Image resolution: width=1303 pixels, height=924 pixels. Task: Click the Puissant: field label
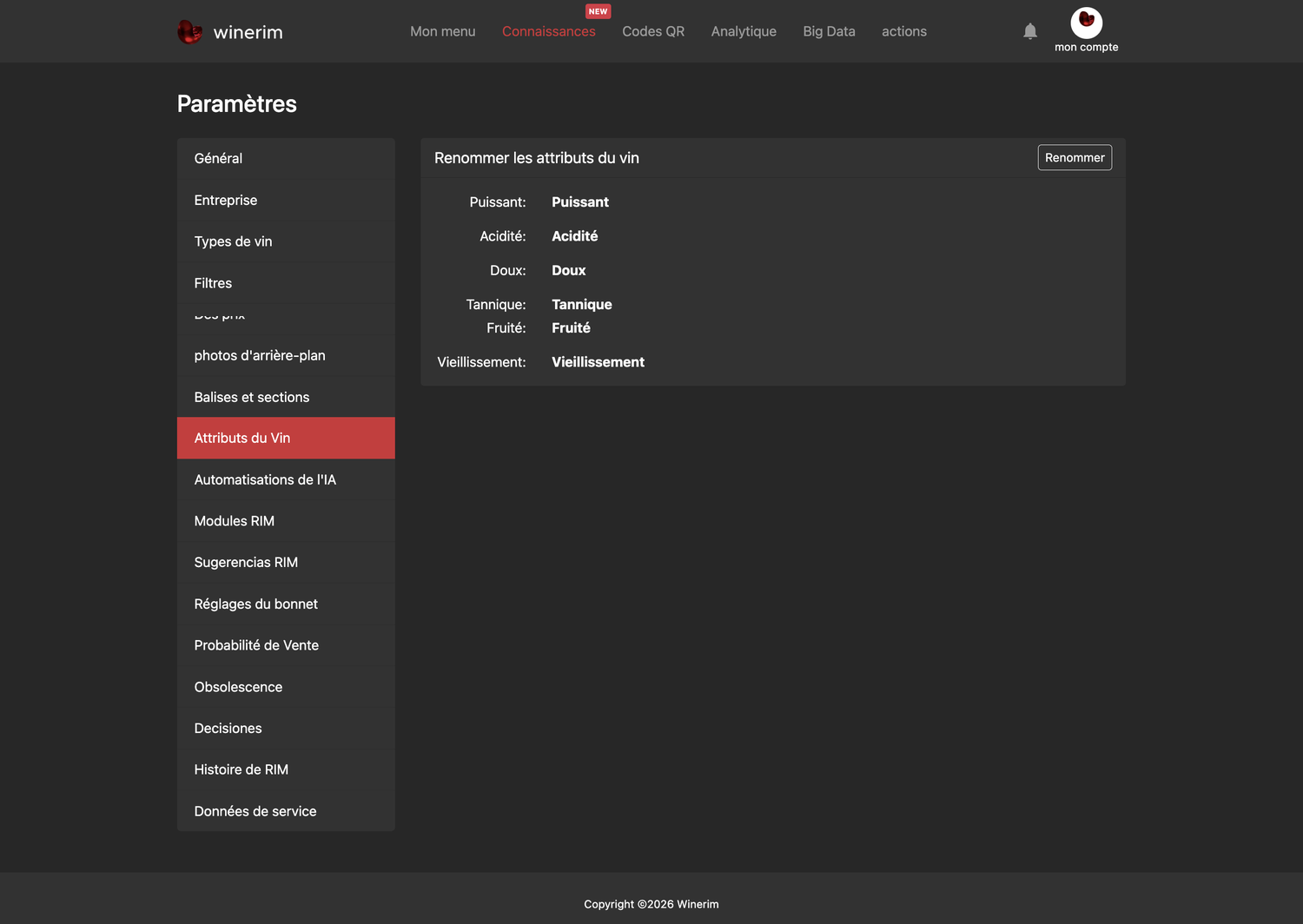coord(498,201)
